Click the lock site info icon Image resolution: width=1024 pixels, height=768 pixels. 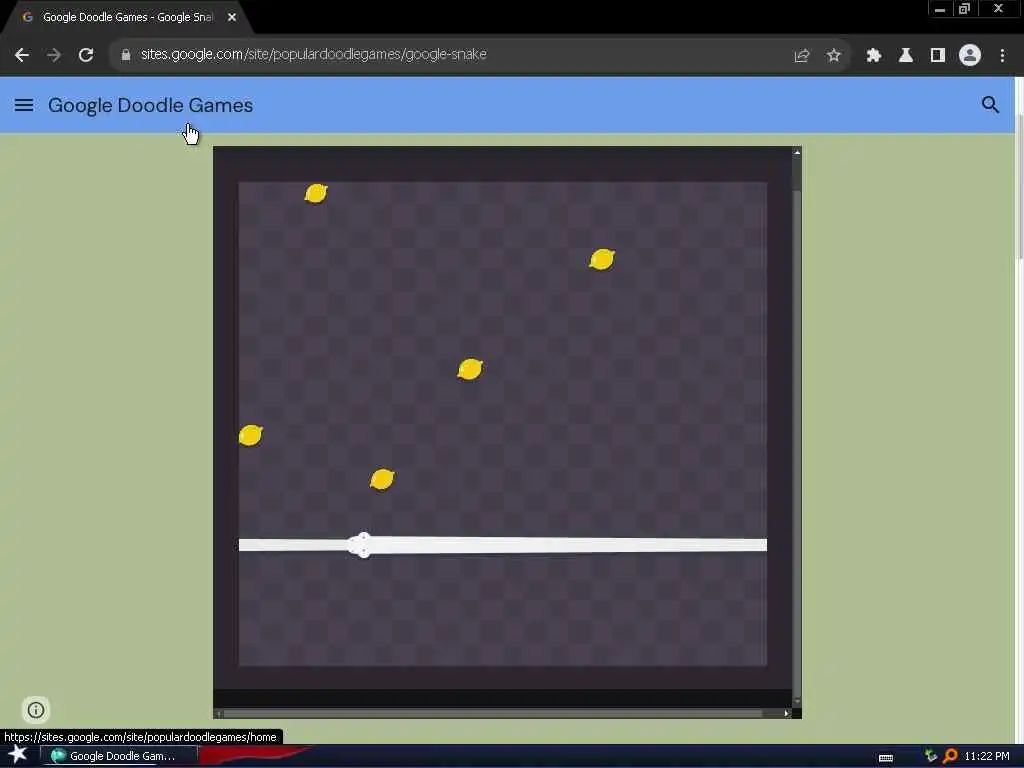click(x=125, y=55)
